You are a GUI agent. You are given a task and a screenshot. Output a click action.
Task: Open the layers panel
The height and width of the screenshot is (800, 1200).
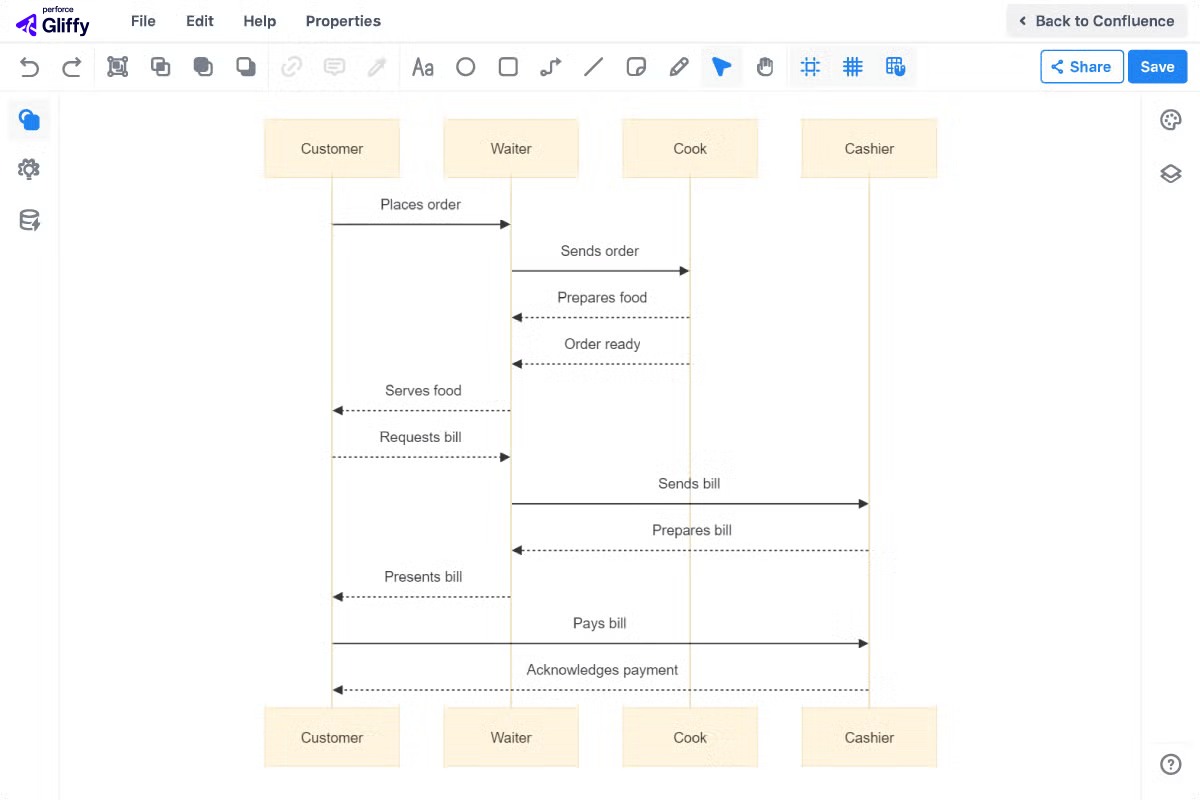tap(1171, 174)
